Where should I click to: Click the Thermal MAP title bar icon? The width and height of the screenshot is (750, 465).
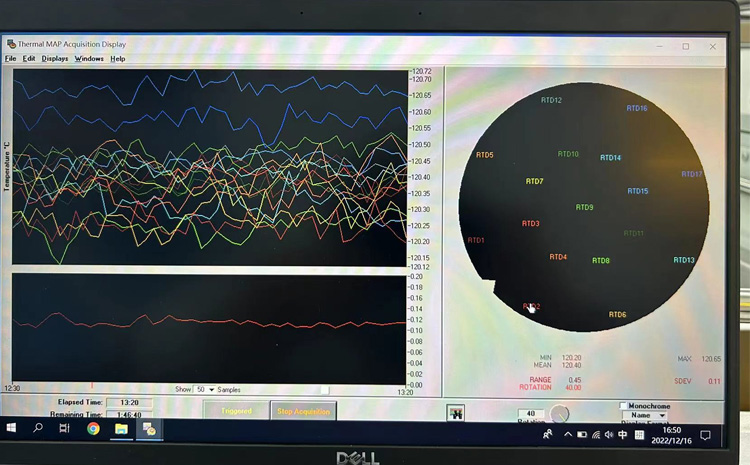click(x=11, y=44)
